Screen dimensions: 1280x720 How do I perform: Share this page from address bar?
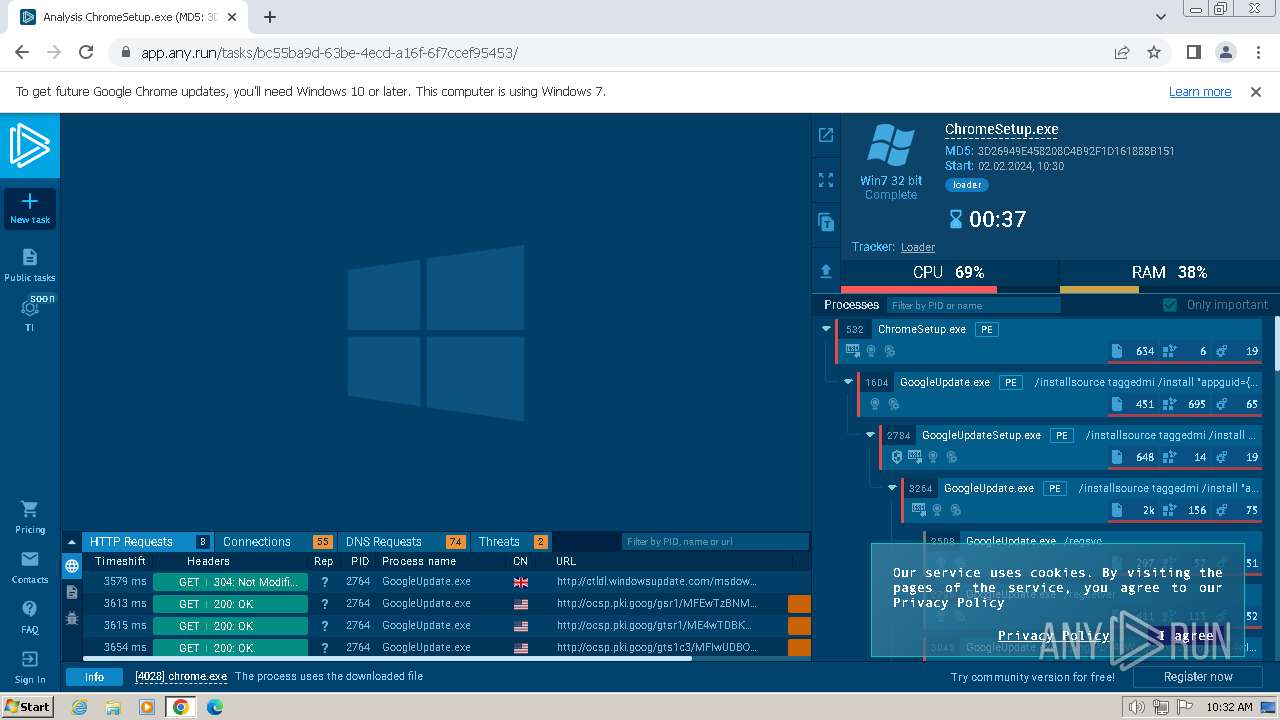coord(1122,52)
